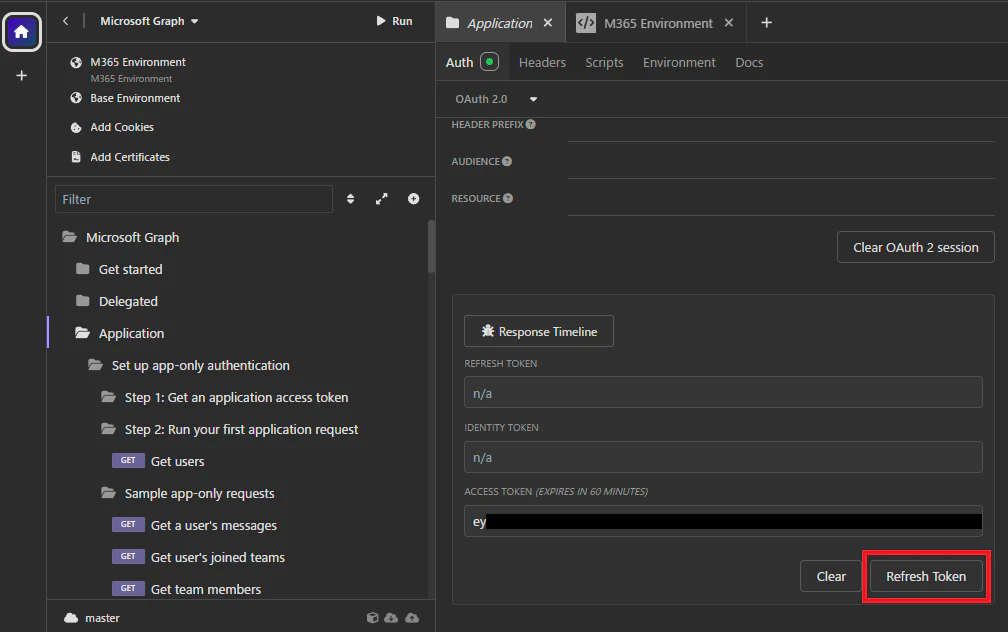This screenshot has height=632, width=1008.
Task: Switch to the M365 Environment tab
Action: coord(658,23)
